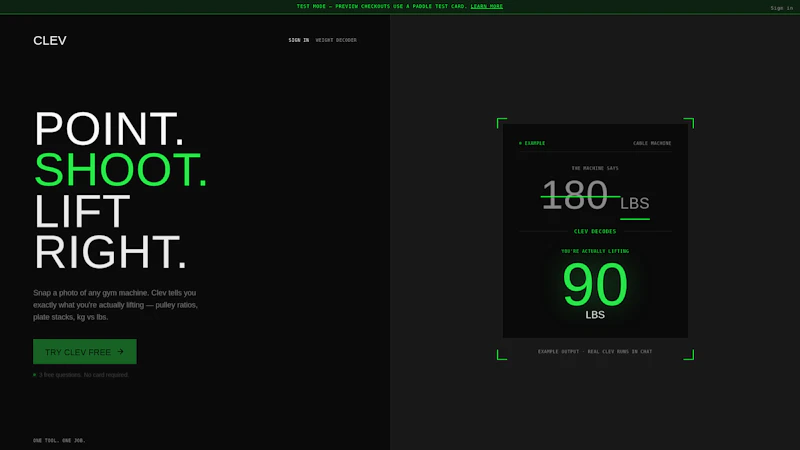The height and width of the screenshot is (450, 800).
Task: Click the CABLE MACHINE label
Action: 652,143
